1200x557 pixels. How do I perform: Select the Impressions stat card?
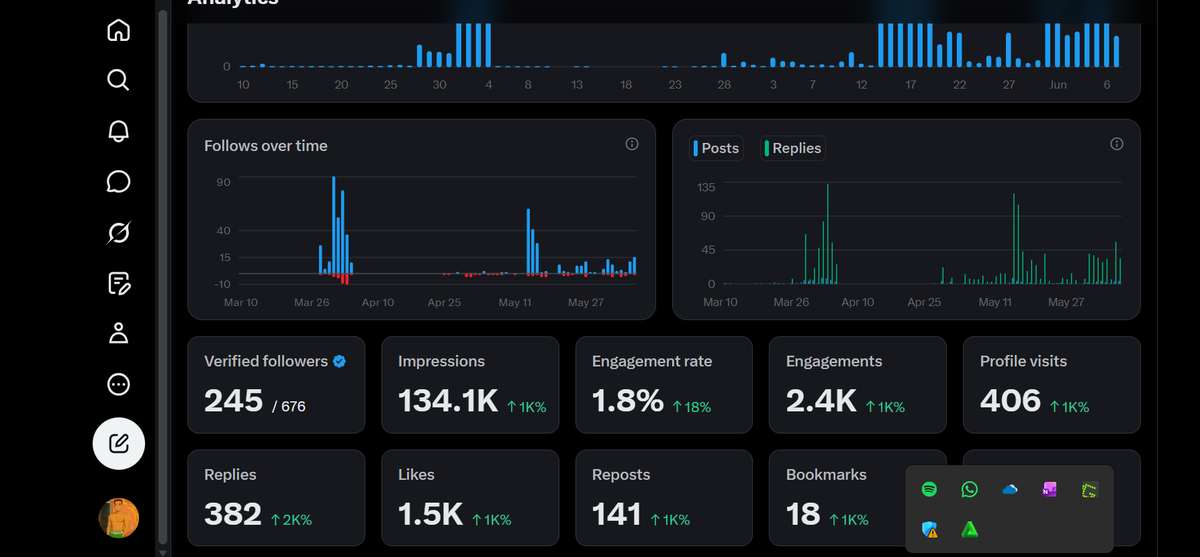point(470,385)
